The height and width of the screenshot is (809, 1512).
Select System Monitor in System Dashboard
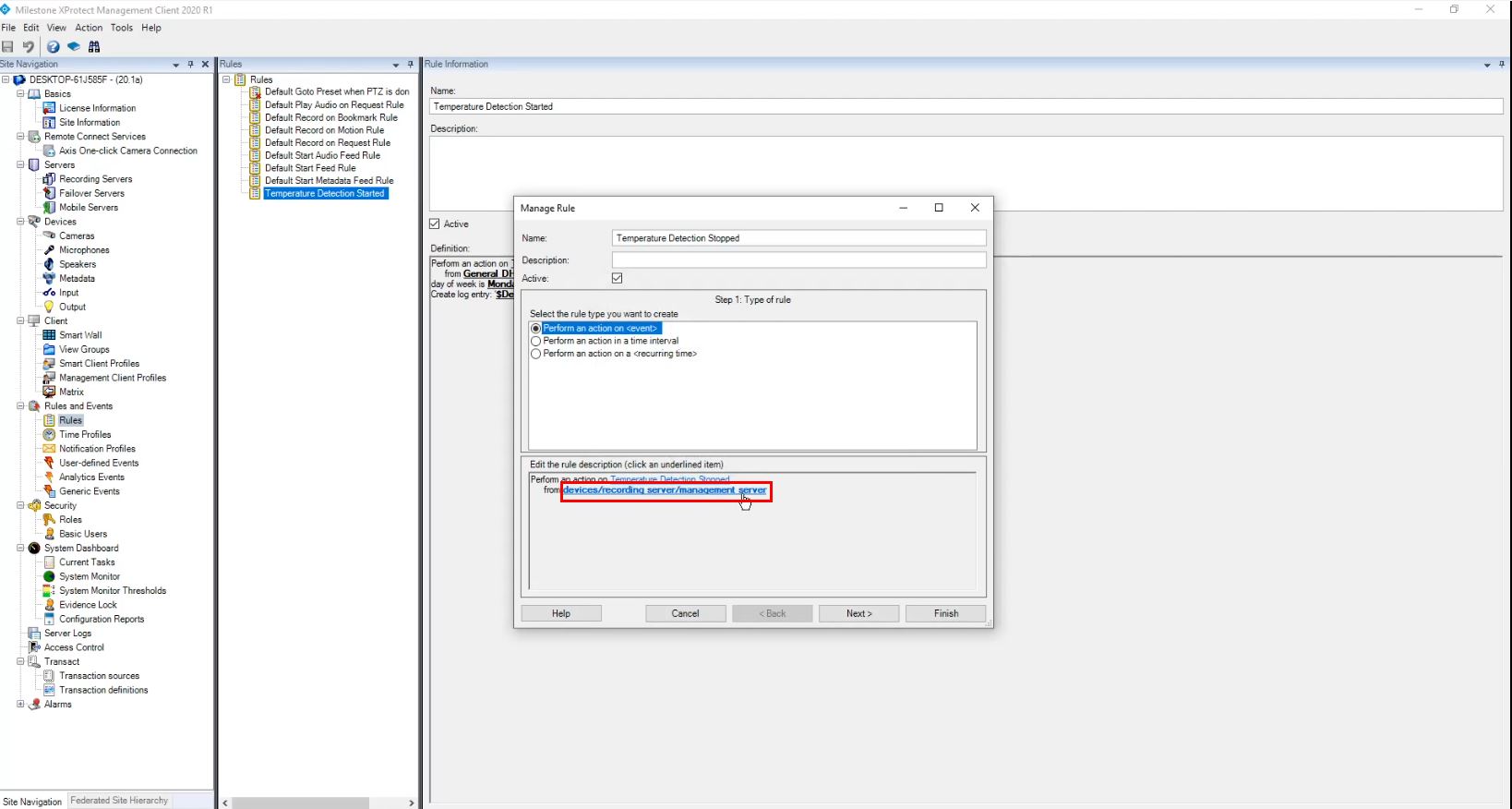point(90,576)
